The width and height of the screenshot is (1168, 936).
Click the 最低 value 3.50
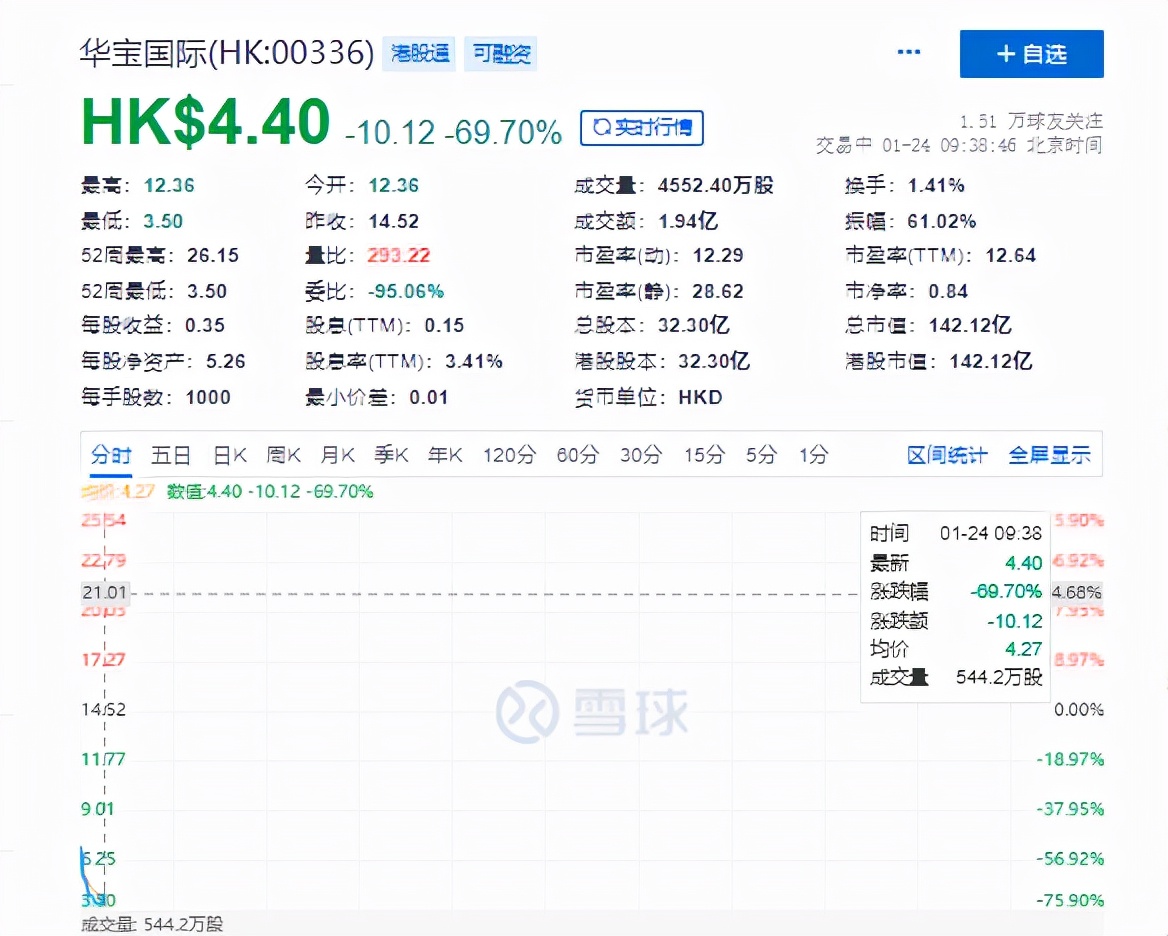(x=163, y=221)
